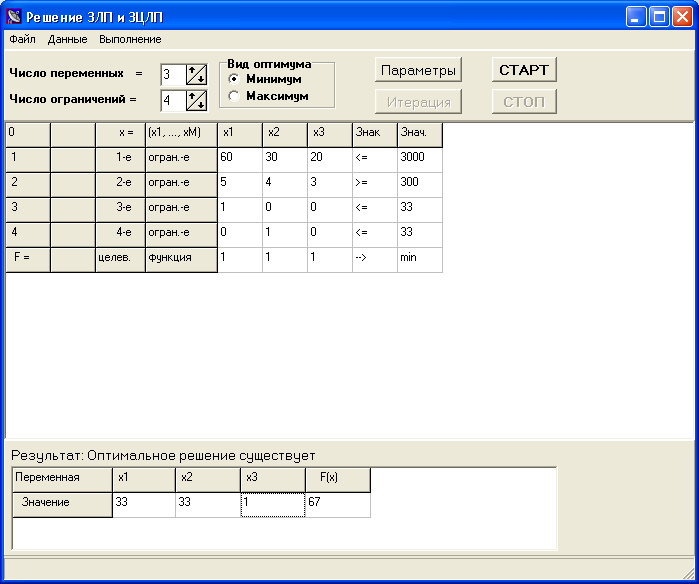Click the F(x) result value 67

tap(338, 505)
